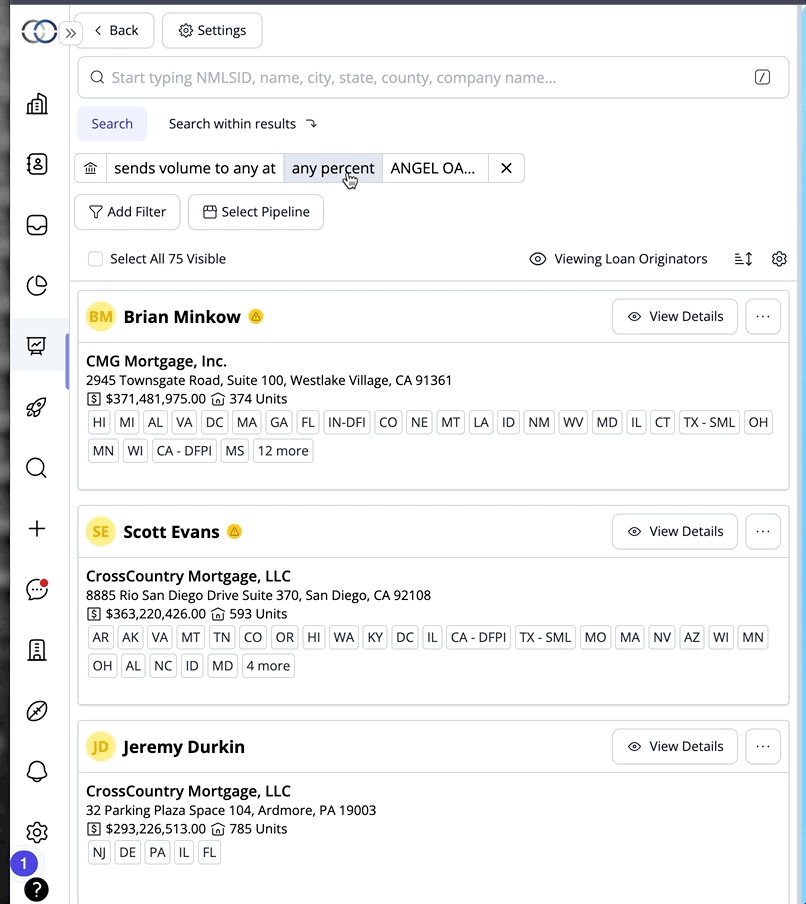Open the chat messages sidebar icon
Image resolution: width=806 pixels, height=904 pixels.
(37, 589)
